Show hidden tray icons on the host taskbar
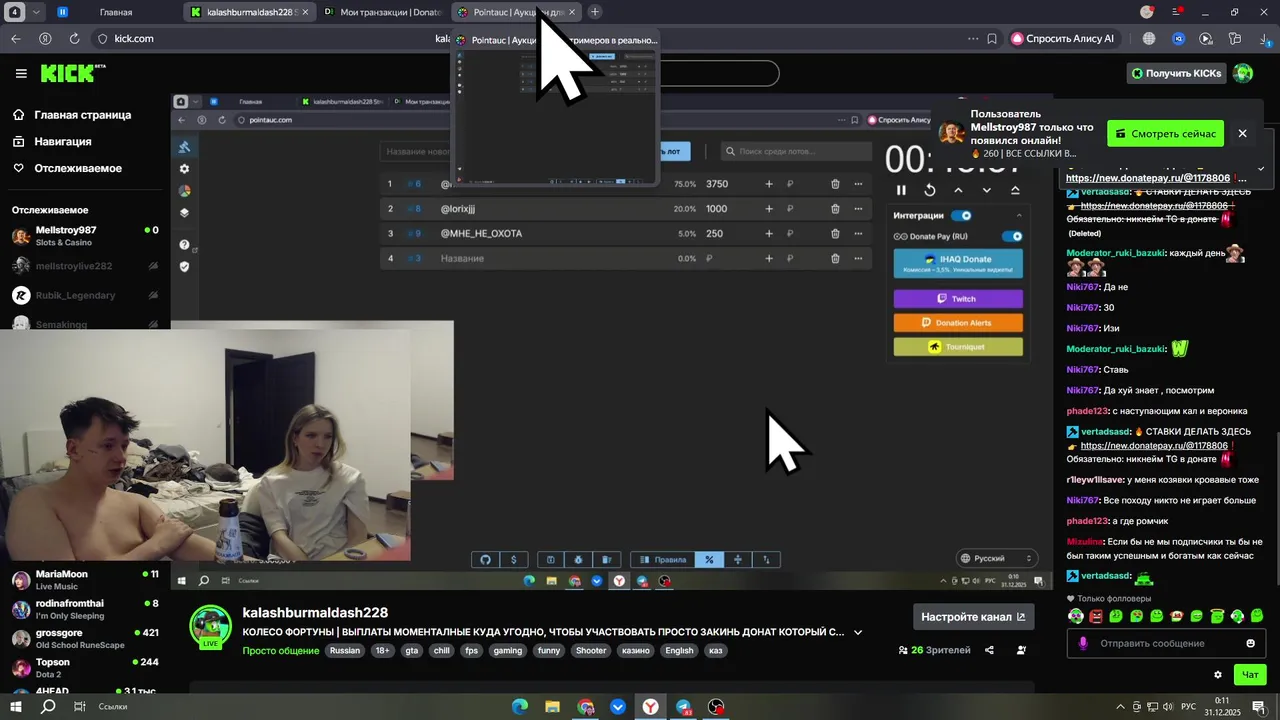The height and width of the screenshot is (720, 1280). tap(1121, 707)
